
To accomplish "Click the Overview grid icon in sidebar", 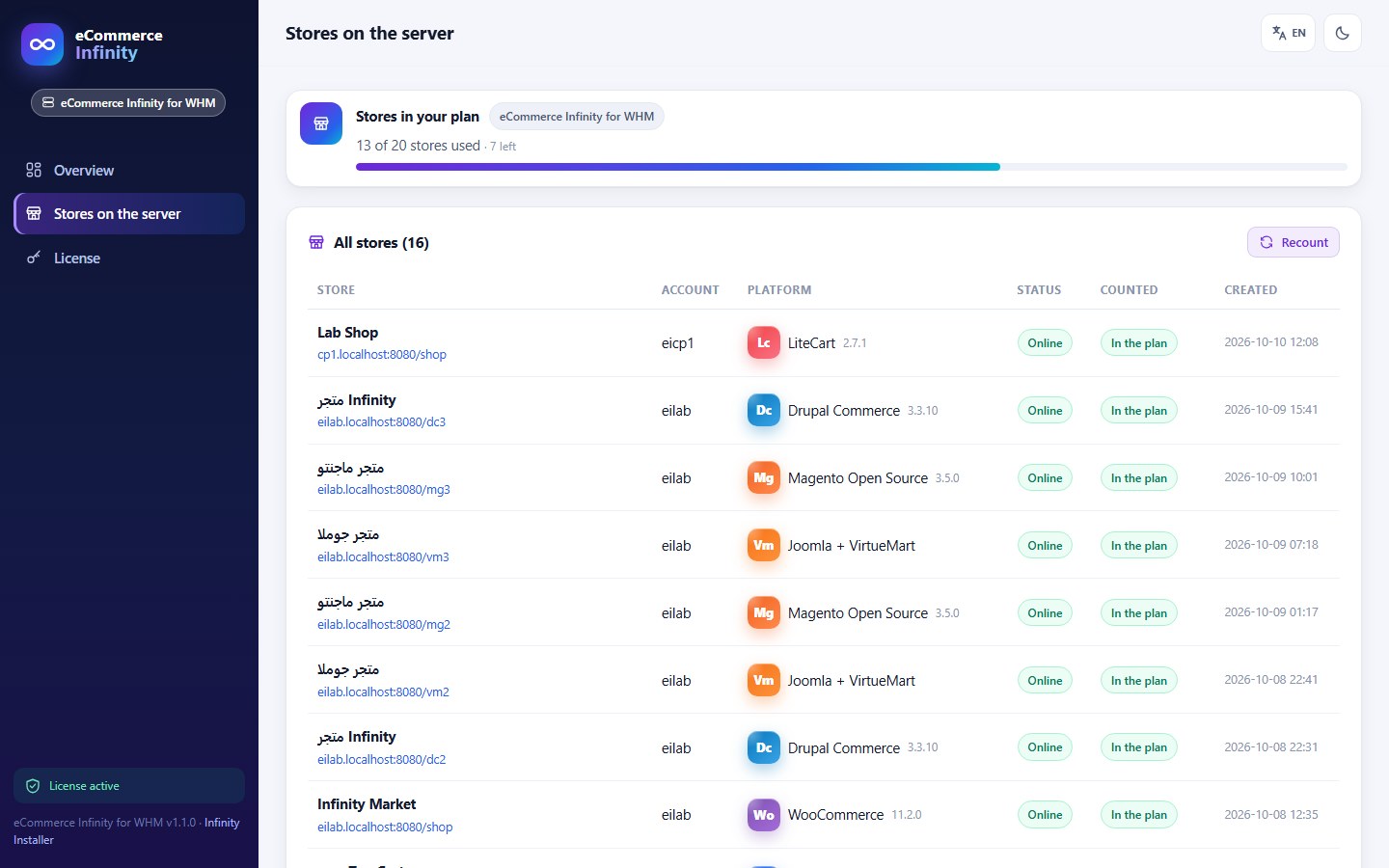I will coord(34,170).
